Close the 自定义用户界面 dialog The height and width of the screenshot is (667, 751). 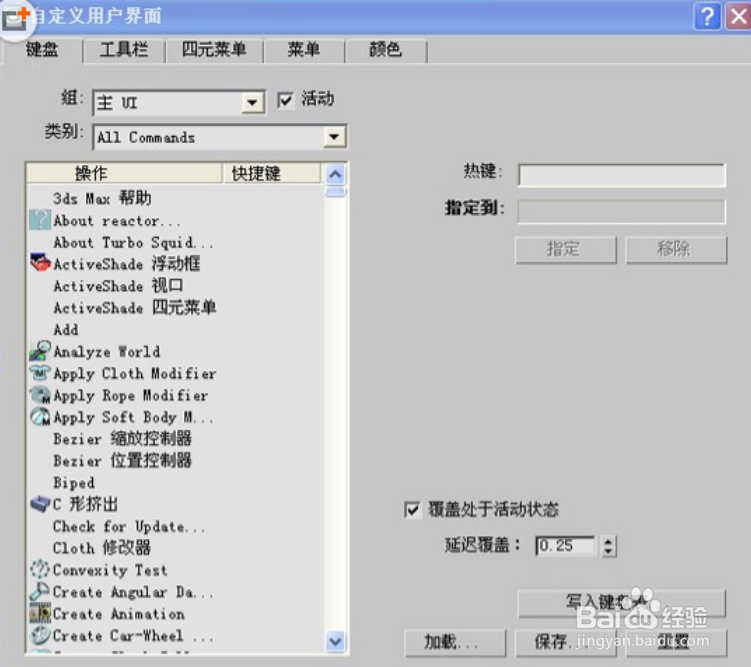pos(738,16)
